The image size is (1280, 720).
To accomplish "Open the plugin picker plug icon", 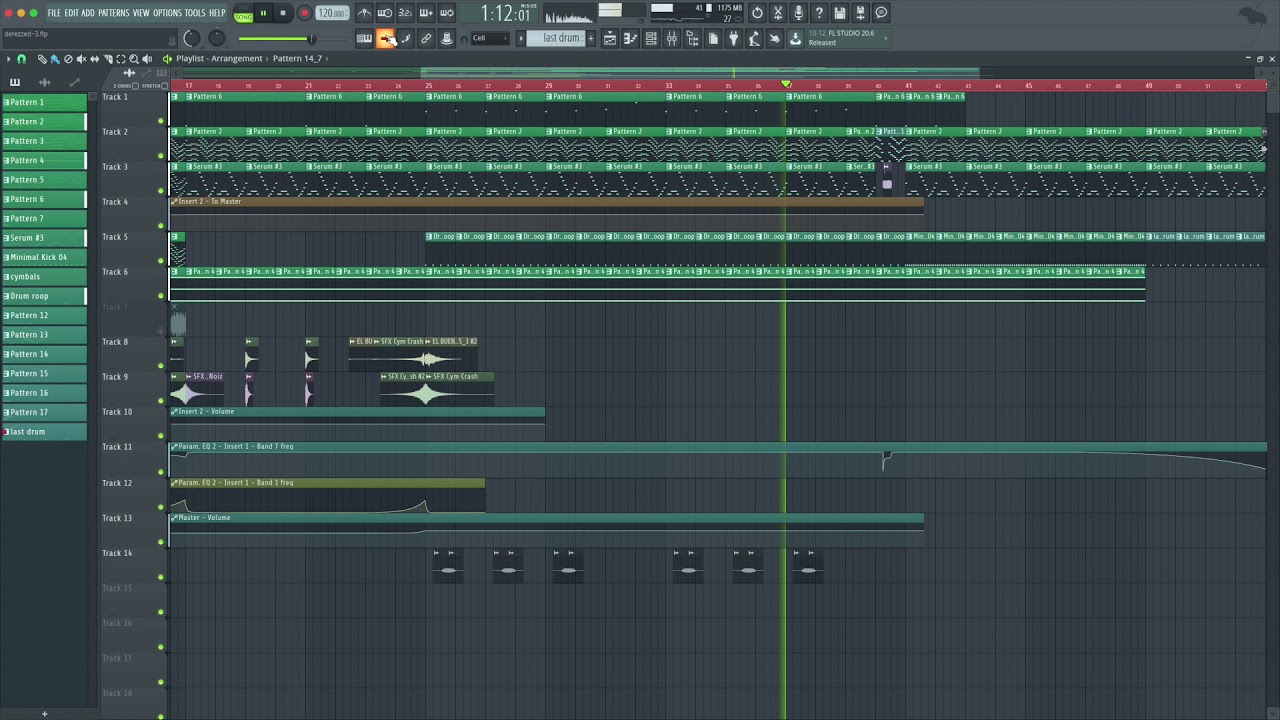I will coord(734,38).
